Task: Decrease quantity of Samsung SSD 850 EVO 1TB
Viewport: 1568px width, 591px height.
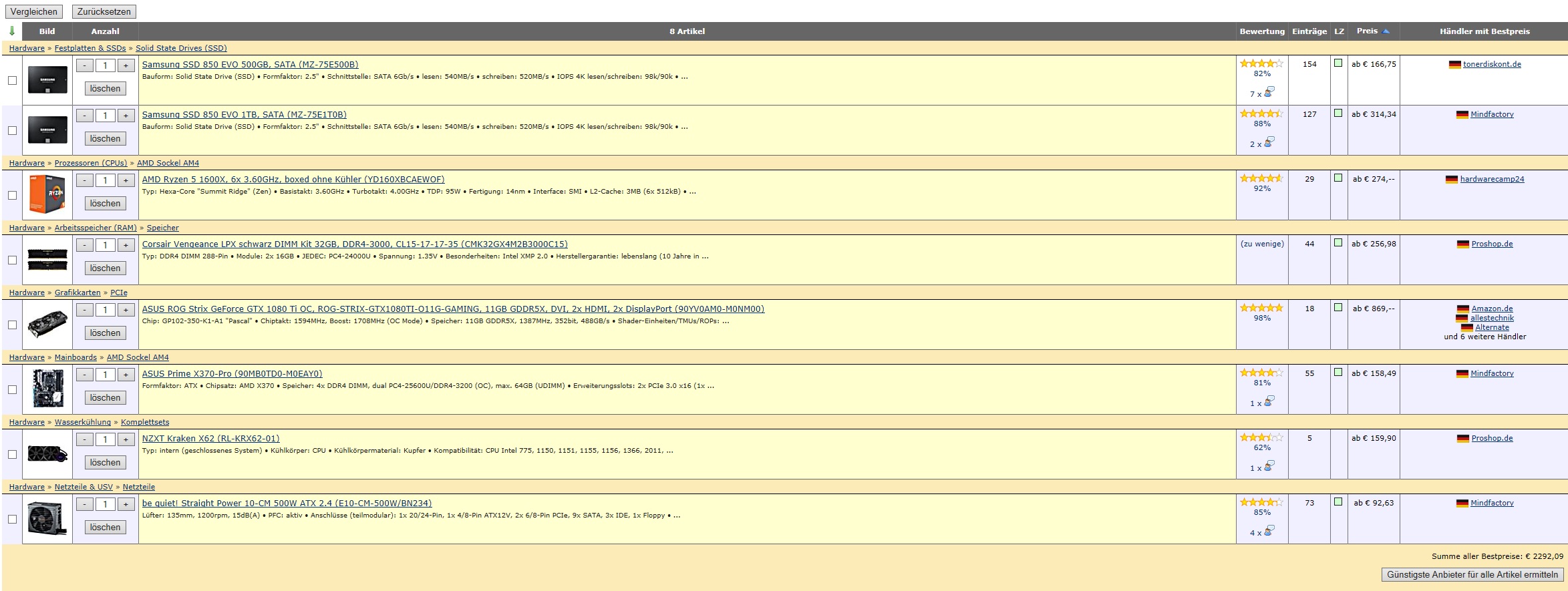Action: pyautogui.click(x=85, y=116)
